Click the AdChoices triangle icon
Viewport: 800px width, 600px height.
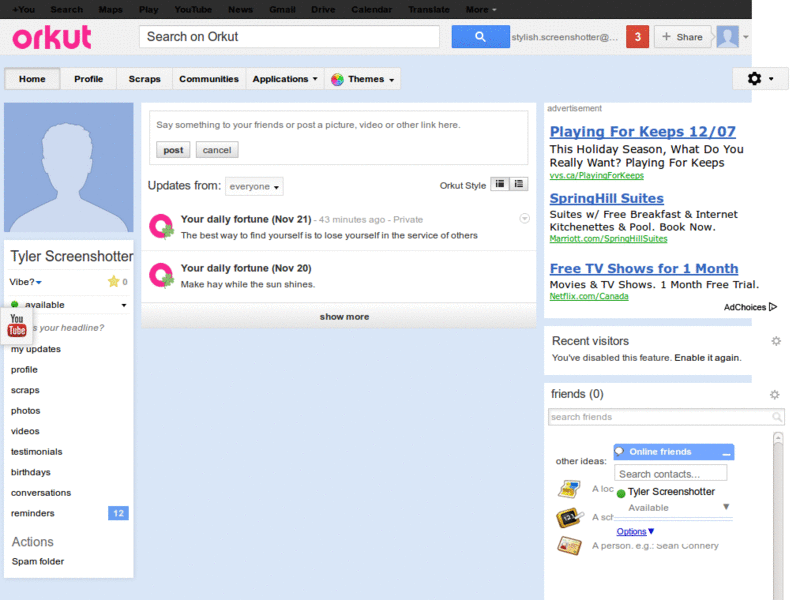773,307
